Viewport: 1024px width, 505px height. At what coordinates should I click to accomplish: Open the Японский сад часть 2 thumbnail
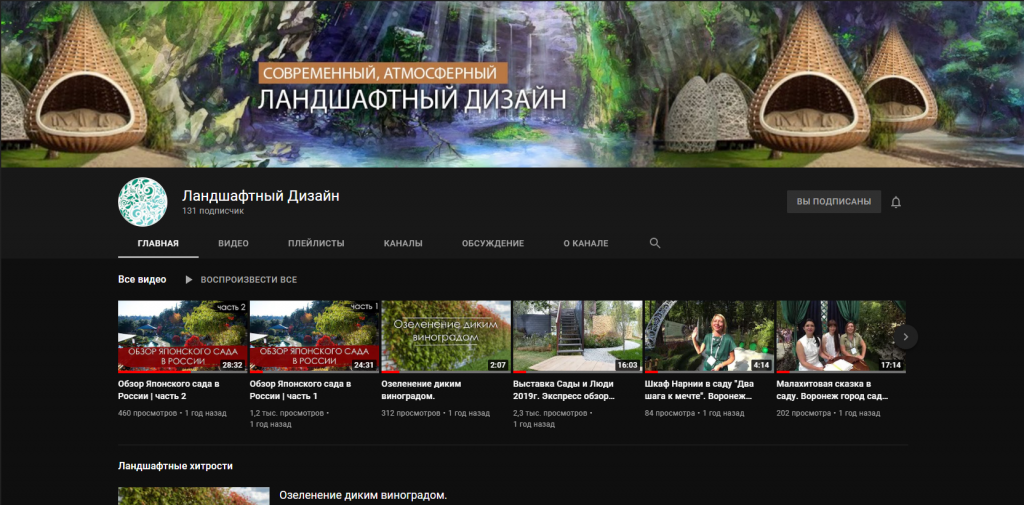click(x=182, y=336)
